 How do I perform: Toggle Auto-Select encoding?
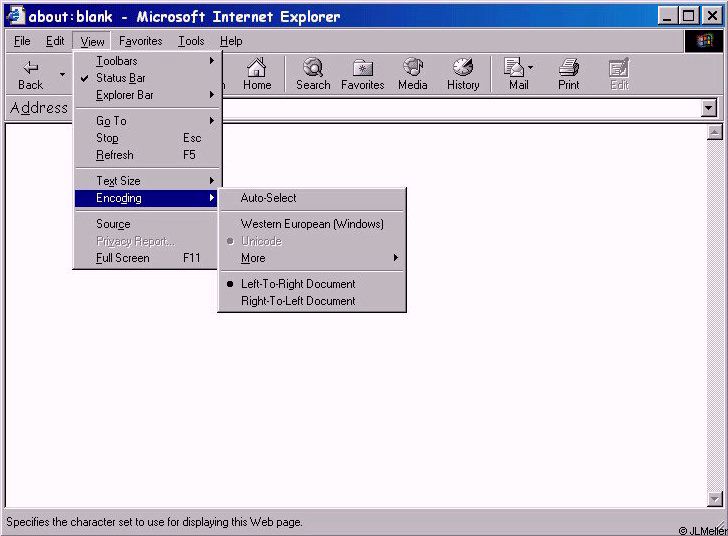tap(312, 198)
